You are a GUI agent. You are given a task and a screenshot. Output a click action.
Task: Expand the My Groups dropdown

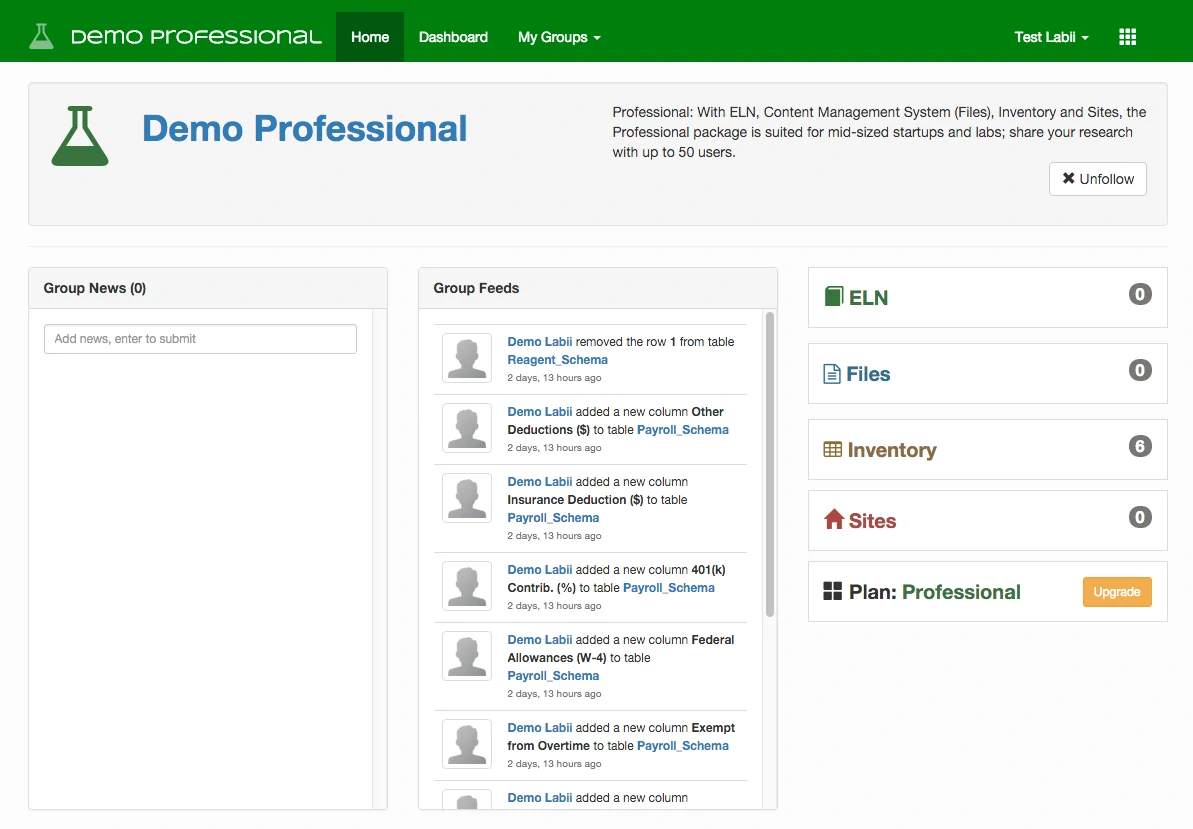[x=559, y=37]
